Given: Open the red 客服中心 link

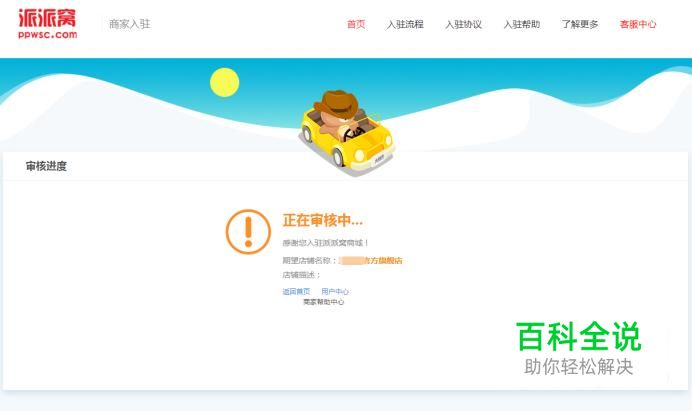Looking at the screenshot, I should 638,24.
